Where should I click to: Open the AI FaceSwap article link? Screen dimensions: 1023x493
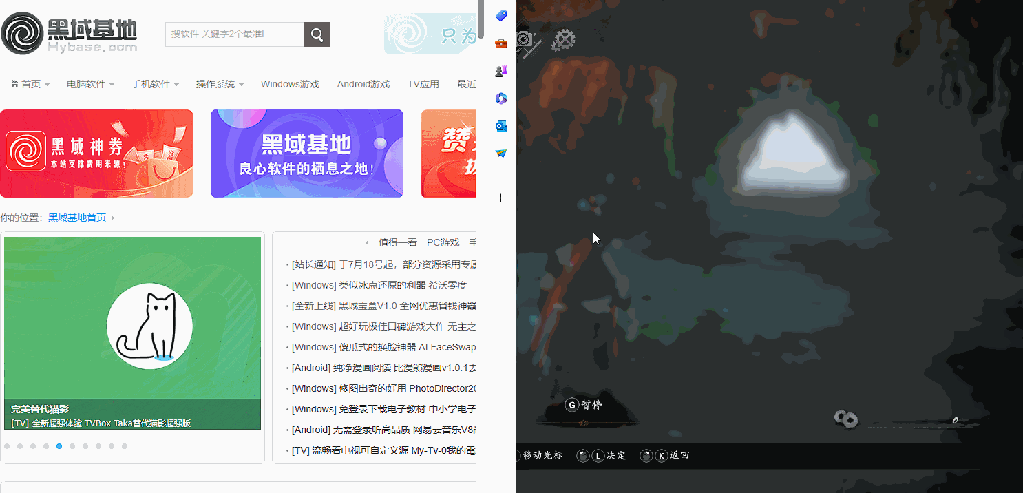[384, 347]
